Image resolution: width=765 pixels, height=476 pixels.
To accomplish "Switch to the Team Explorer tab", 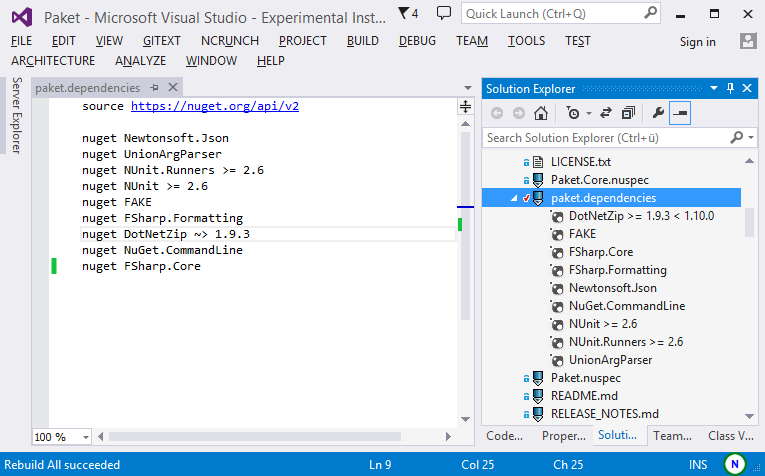I will click(x=672, y=436).
